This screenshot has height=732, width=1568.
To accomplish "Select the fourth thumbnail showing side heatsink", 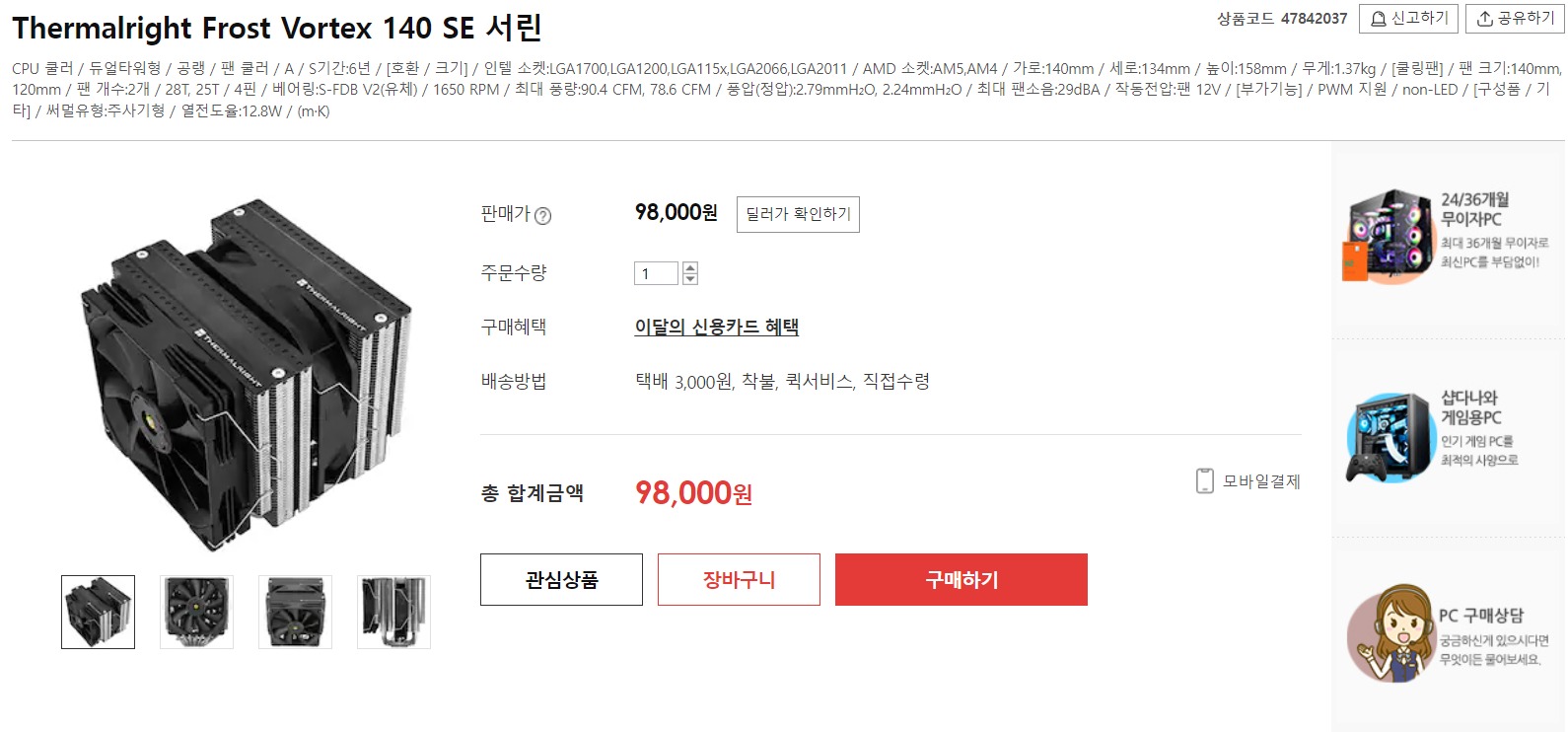I will click(x=393, y=612).
